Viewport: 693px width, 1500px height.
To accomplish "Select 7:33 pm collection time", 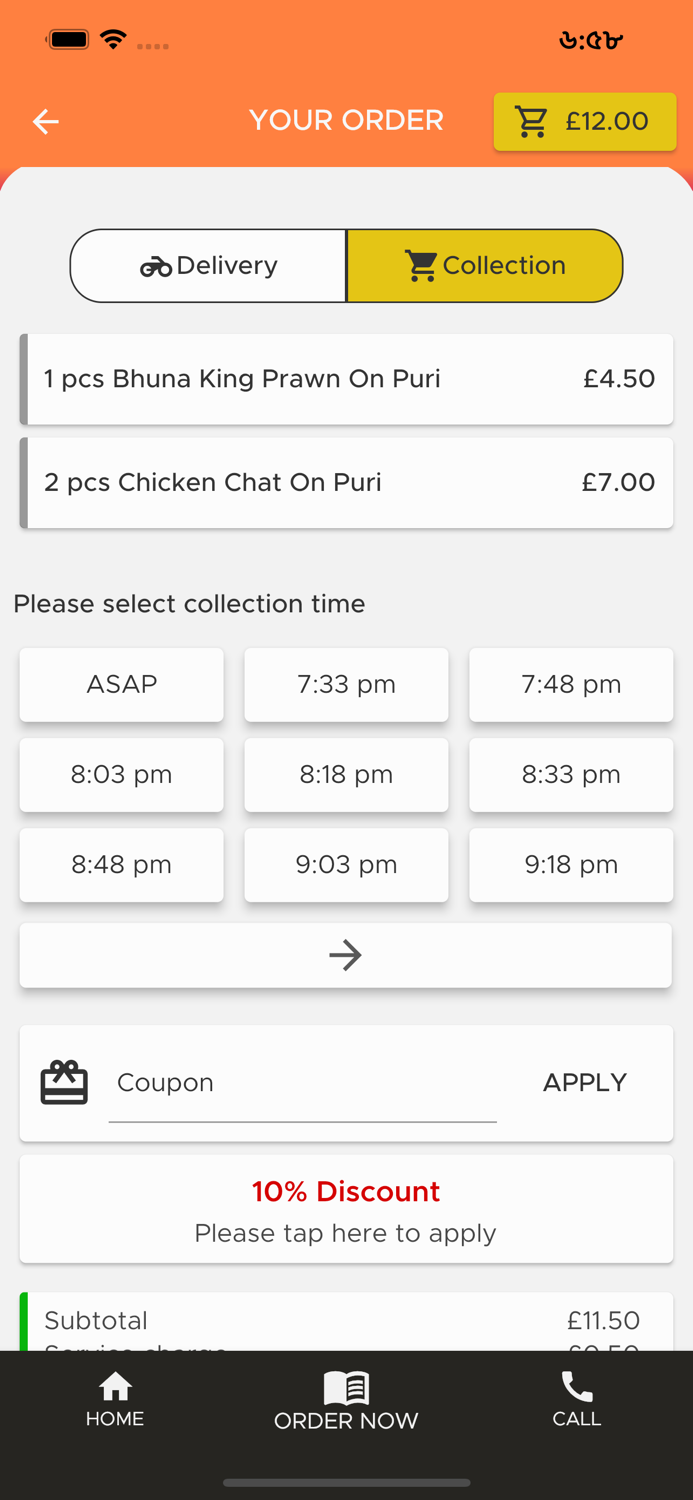I will 346,685.
